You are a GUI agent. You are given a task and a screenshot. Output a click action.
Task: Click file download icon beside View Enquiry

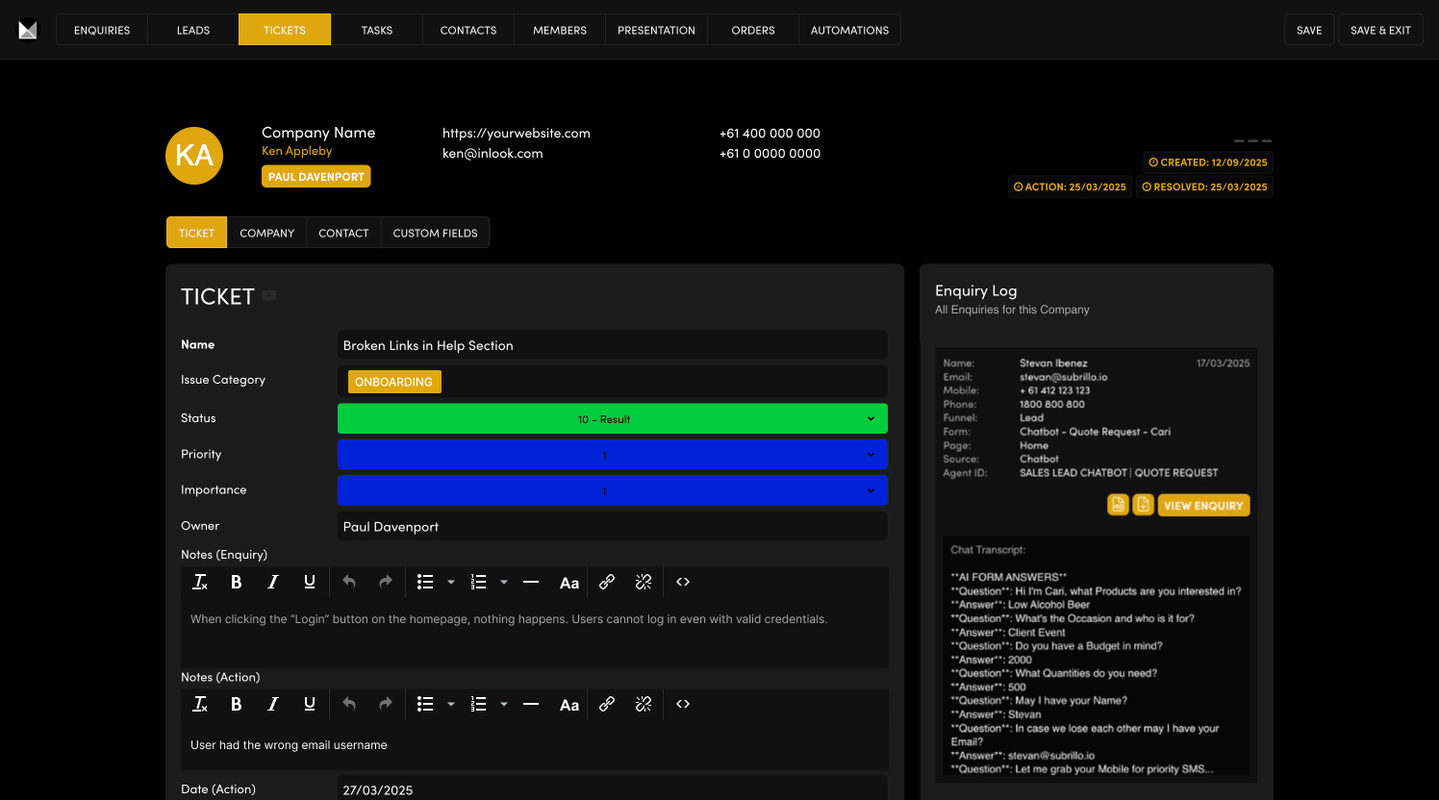pos(1142,505)
